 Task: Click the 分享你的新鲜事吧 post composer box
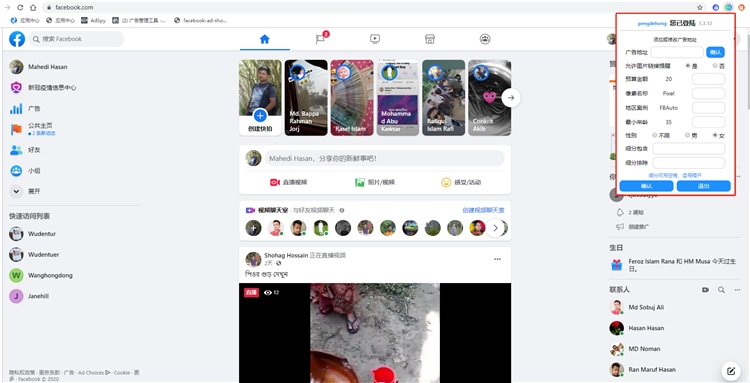click(385, 158)
